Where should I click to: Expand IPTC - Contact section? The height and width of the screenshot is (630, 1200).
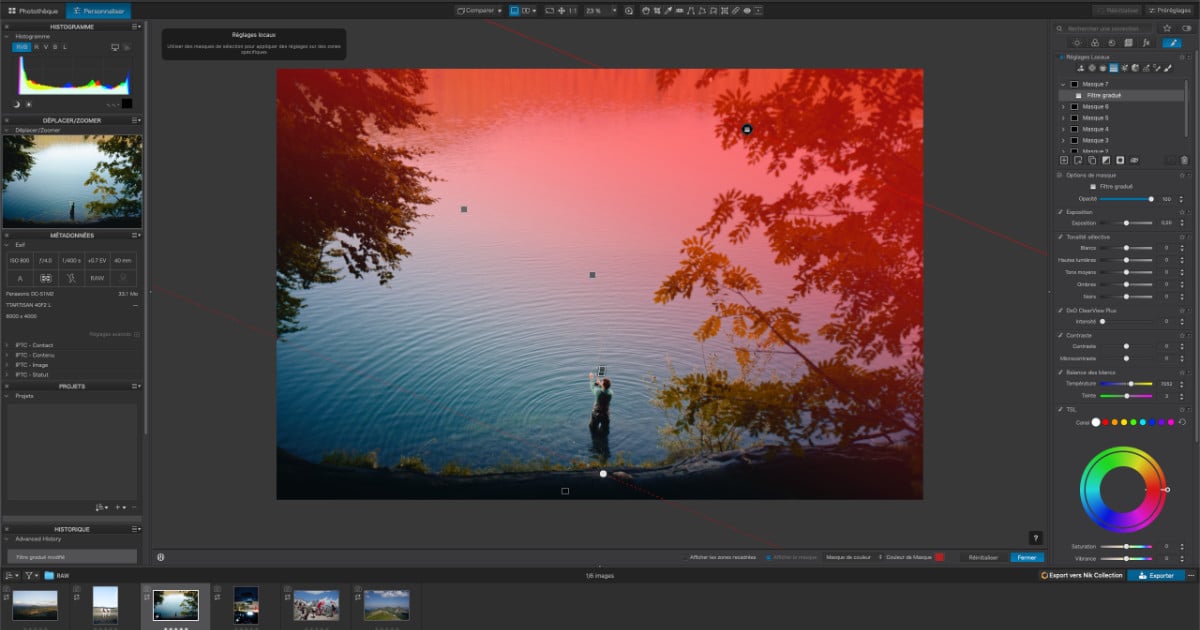pos(8,345)
